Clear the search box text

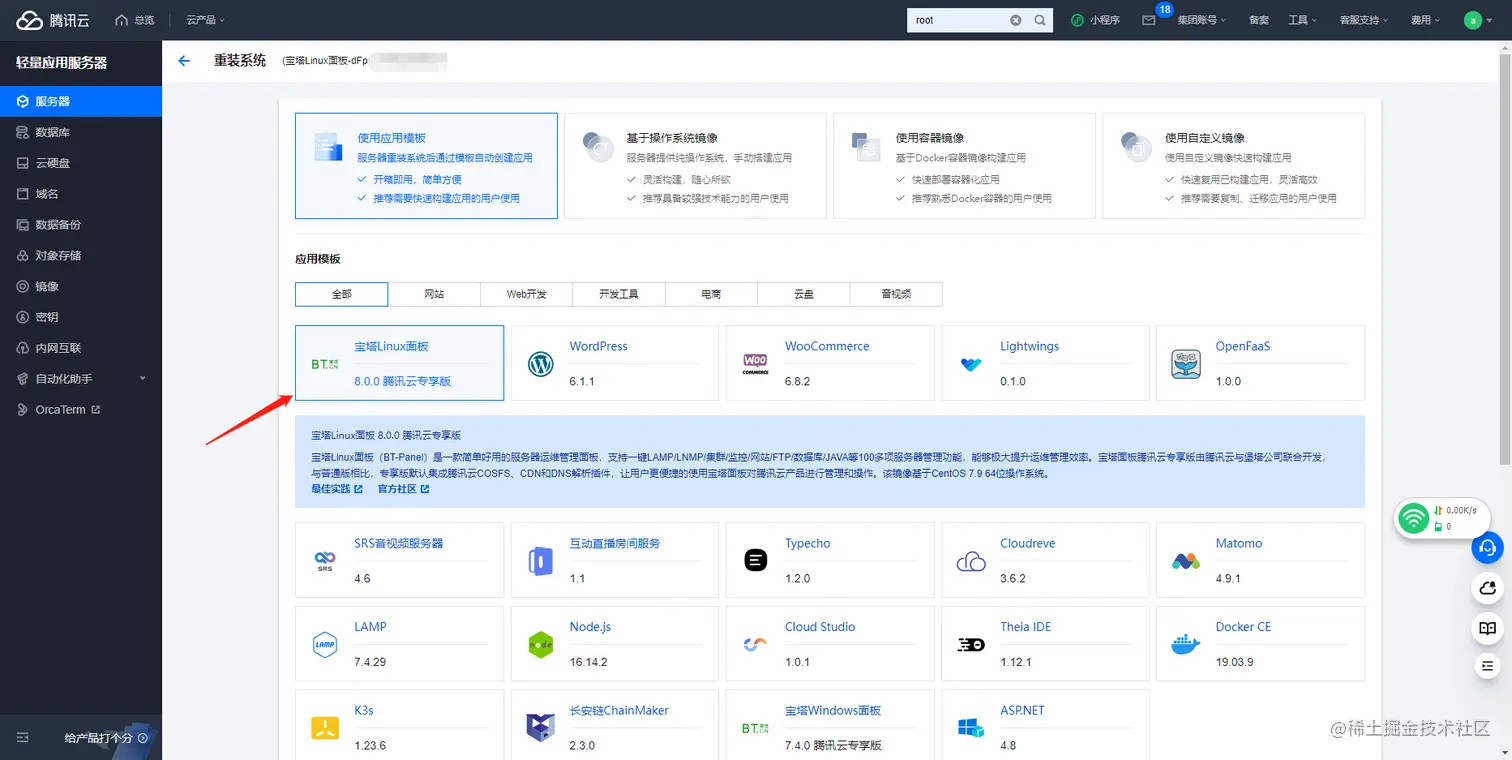click(1016, 20)
